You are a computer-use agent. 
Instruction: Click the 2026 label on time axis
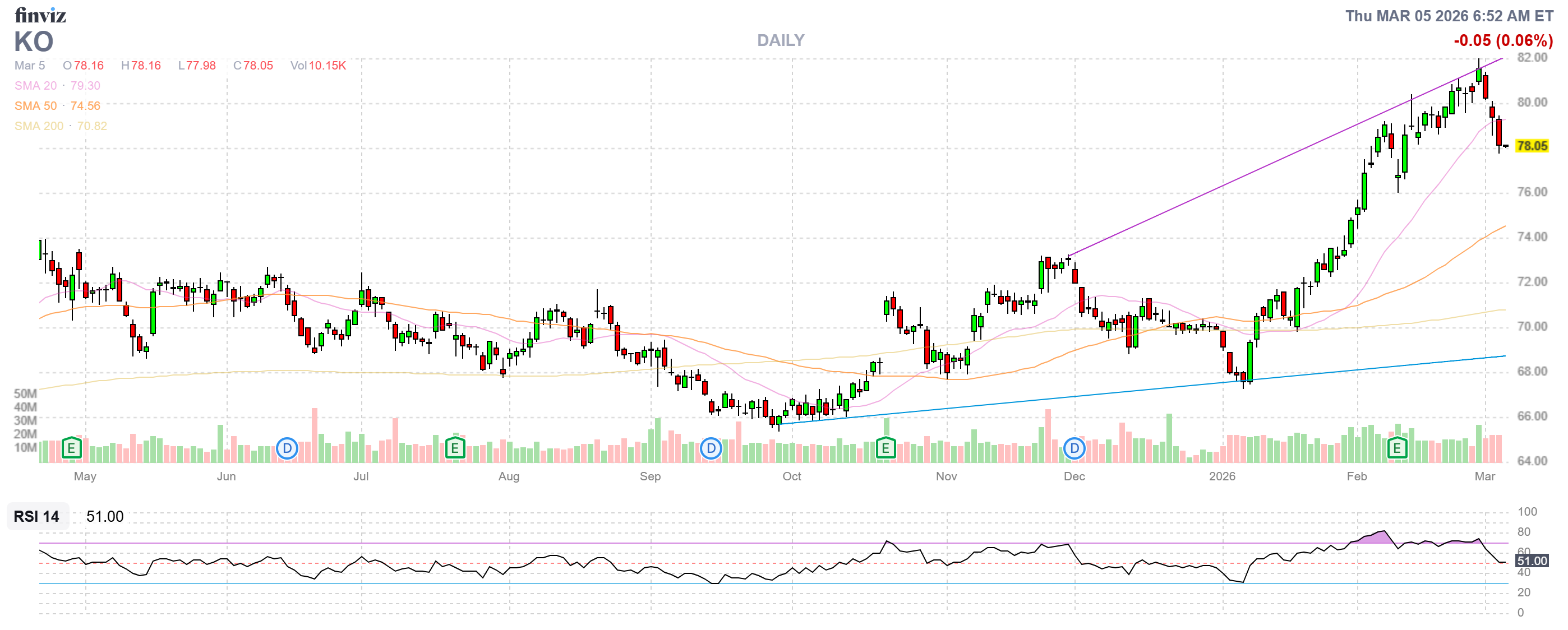[1221, 476]
